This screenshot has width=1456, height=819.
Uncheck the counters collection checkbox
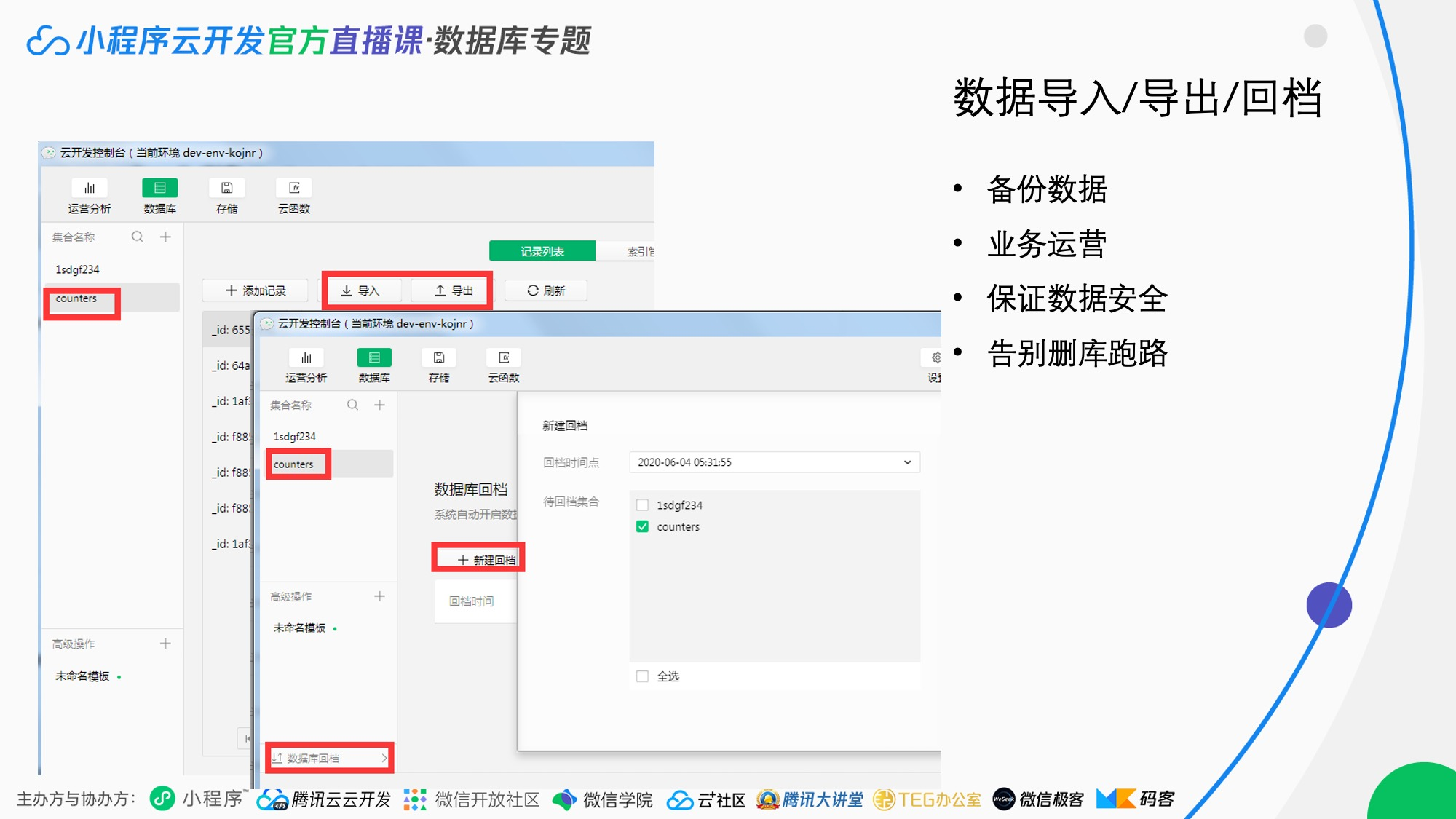tap(642, 526)
